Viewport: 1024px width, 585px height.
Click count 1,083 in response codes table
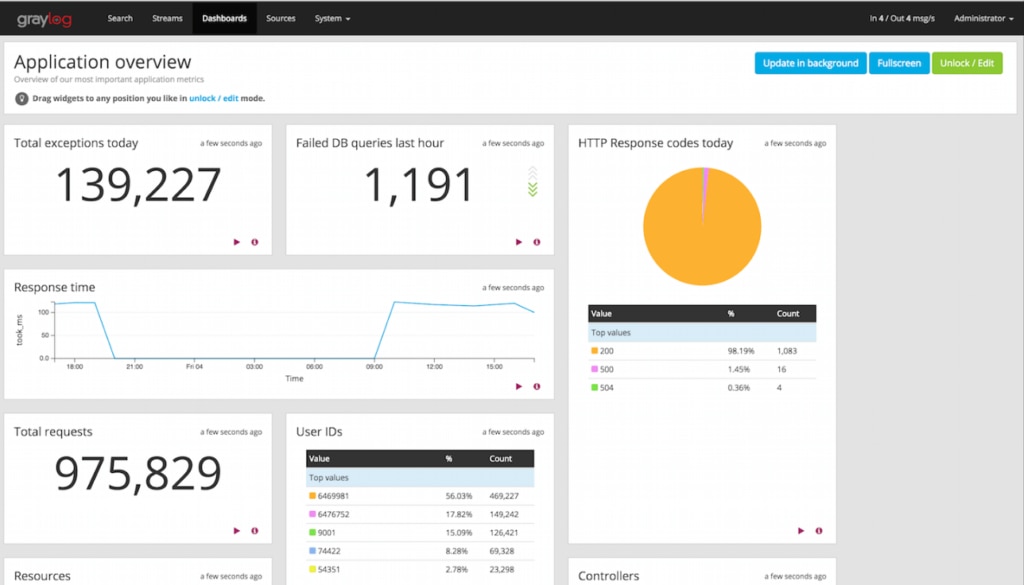pyautogui.click(x=787, y=351)
